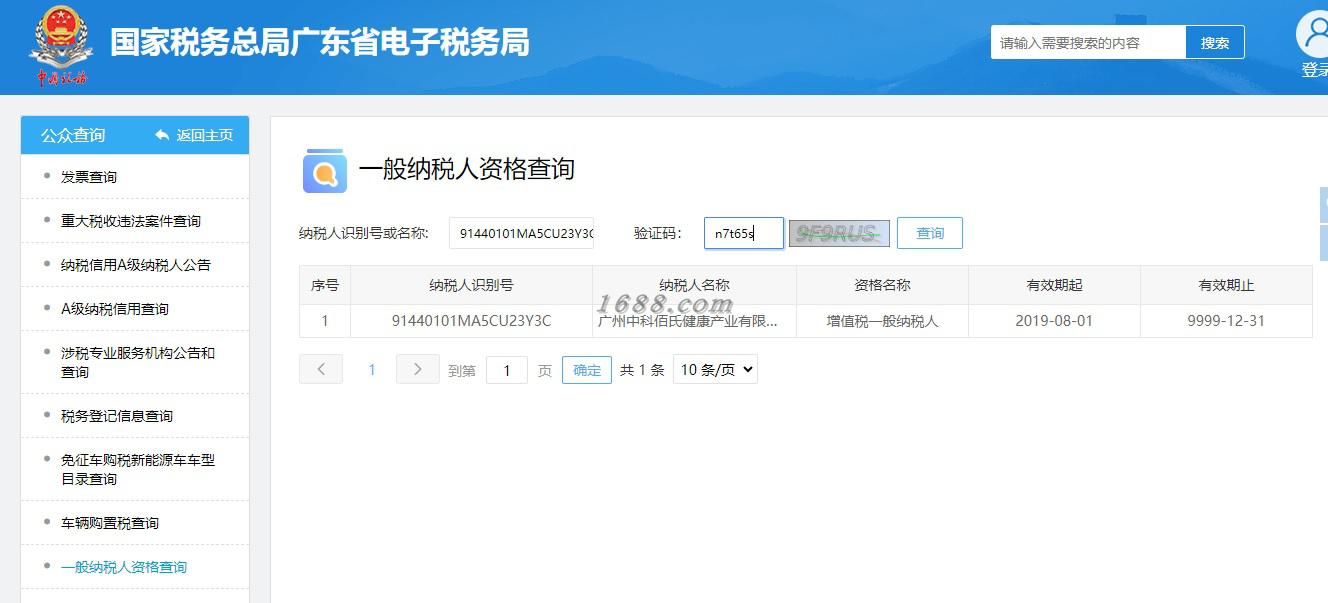
Task: Open 车辆购置税查询 menu item
Action: point(110,523)
